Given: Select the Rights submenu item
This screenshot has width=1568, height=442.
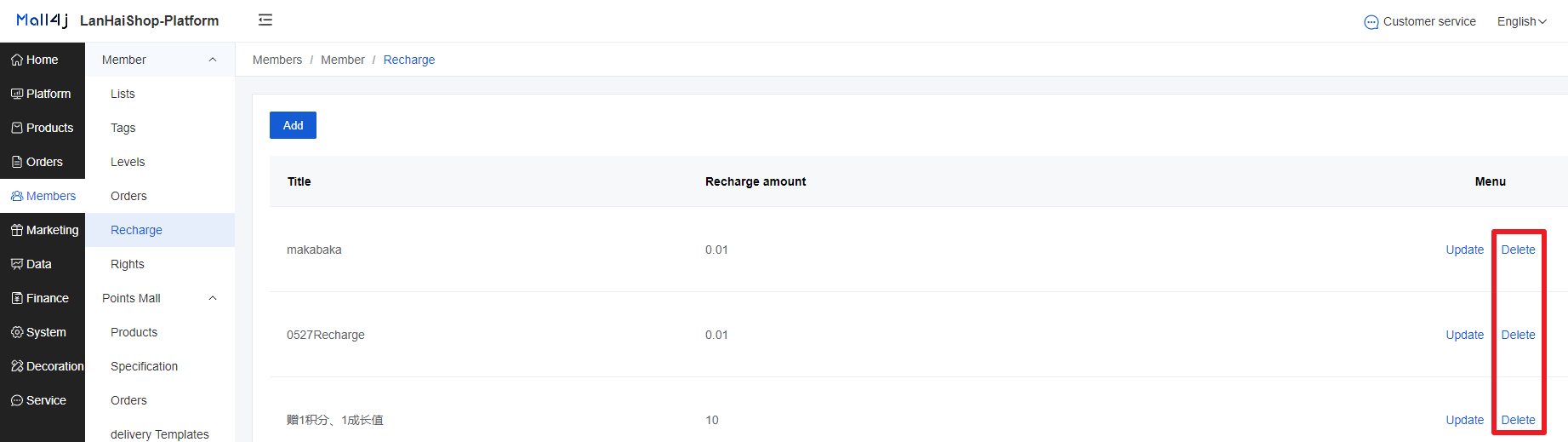Looking at the screenshot, I should (128, 264).
